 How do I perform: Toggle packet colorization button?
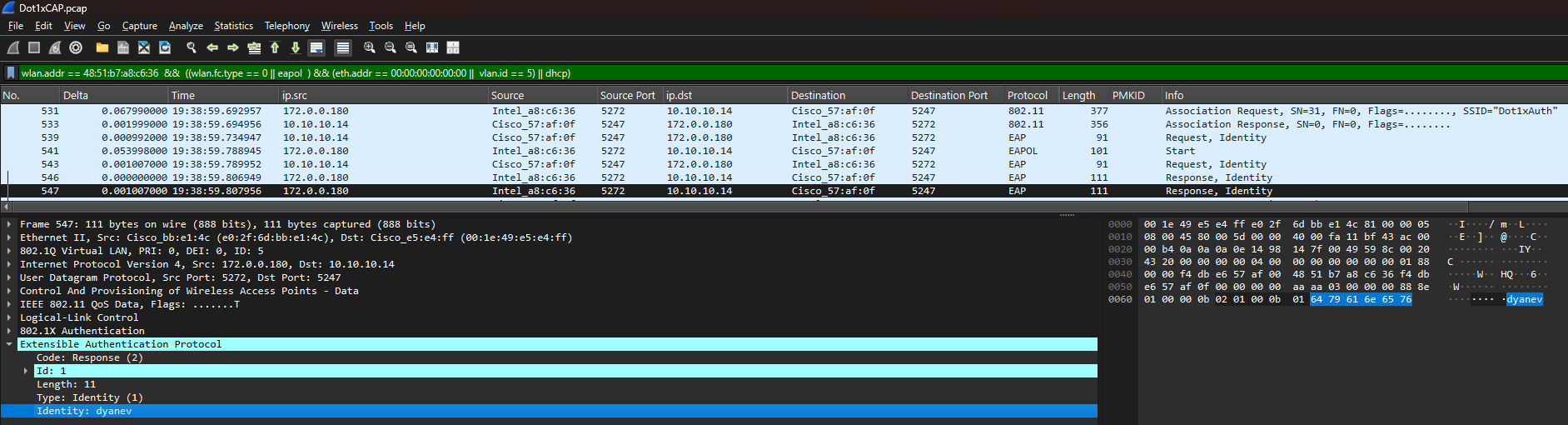[343, 47]
